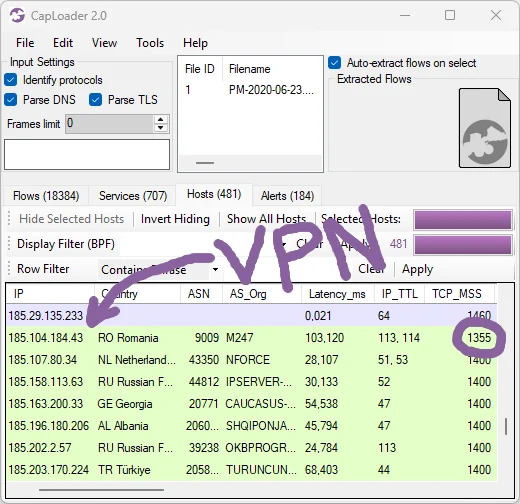Switch to the Alerts (184) tab
The width and height of the screenshot is (520, 504).
coord(287,196)
